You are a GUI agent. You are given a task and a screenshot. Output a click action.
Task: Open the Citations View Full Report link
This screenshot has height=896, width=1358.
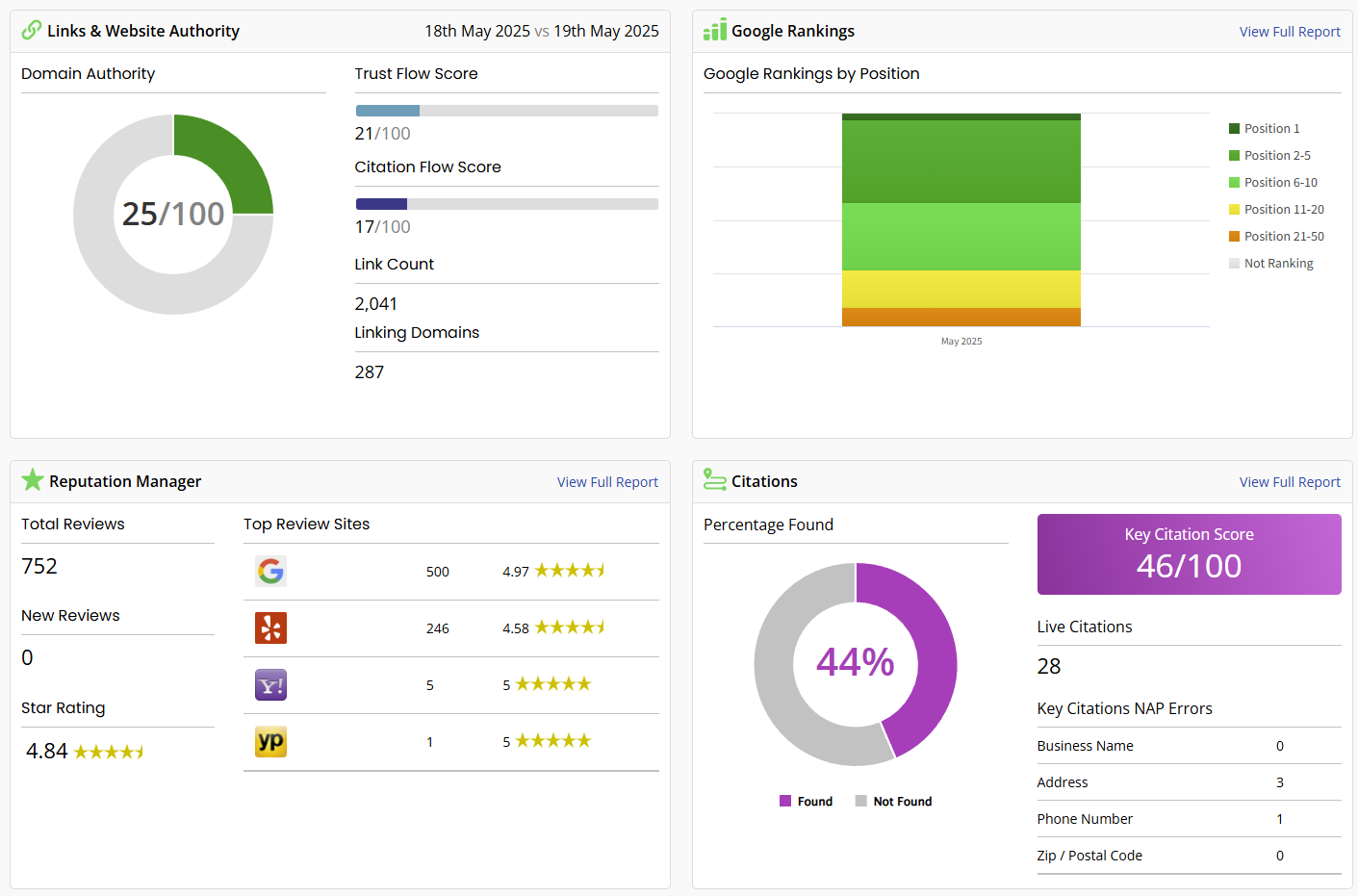1289,482
